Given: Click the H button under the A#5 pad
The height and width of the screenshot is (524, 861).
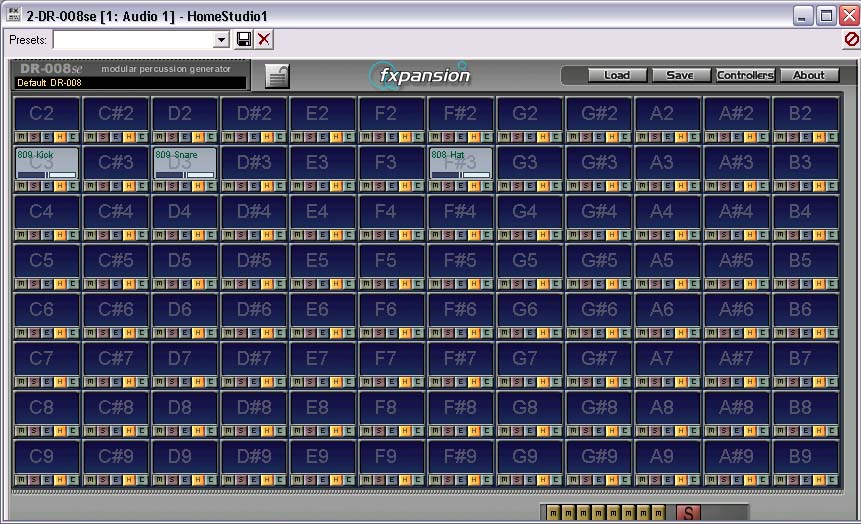Looking at the screenshot, I should (x=751, y=284).
